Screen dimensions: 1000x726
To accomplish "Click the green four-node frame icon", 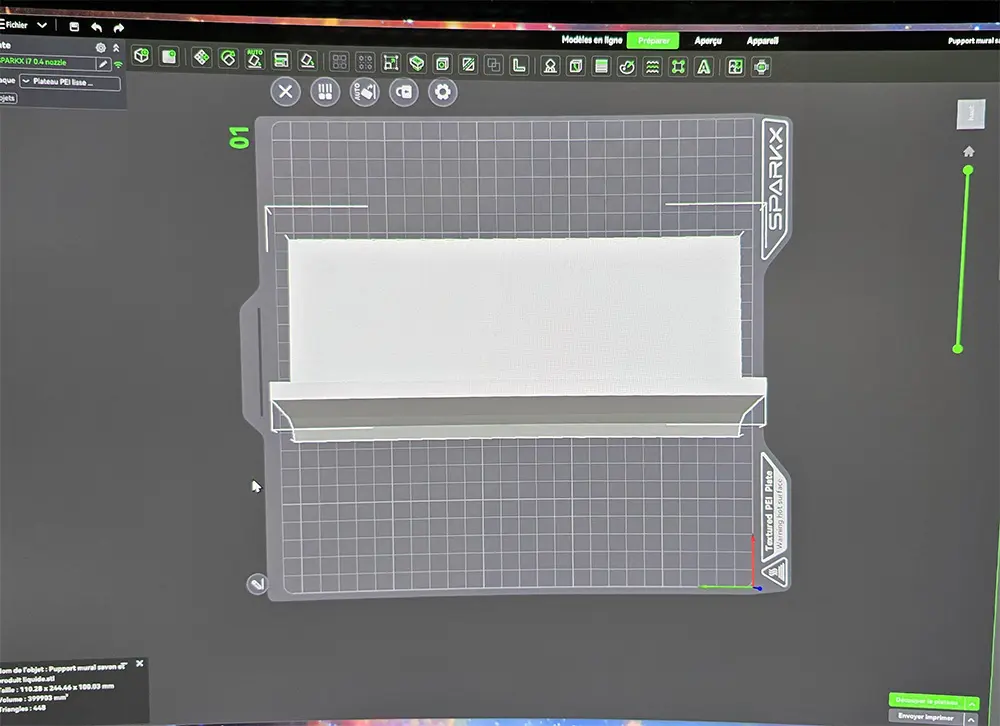I will pyautogui.click(x=678, y=67).
